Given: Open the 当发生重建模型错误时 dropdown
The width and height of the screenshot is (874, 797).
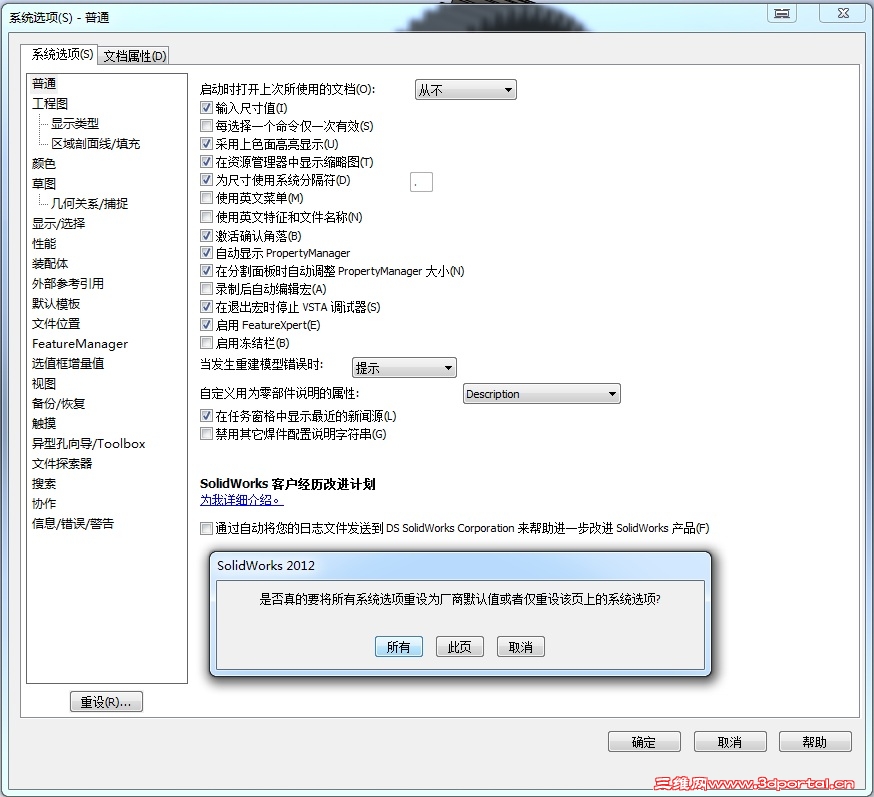Looking at the screenshot, I should [x=404, y=368].
